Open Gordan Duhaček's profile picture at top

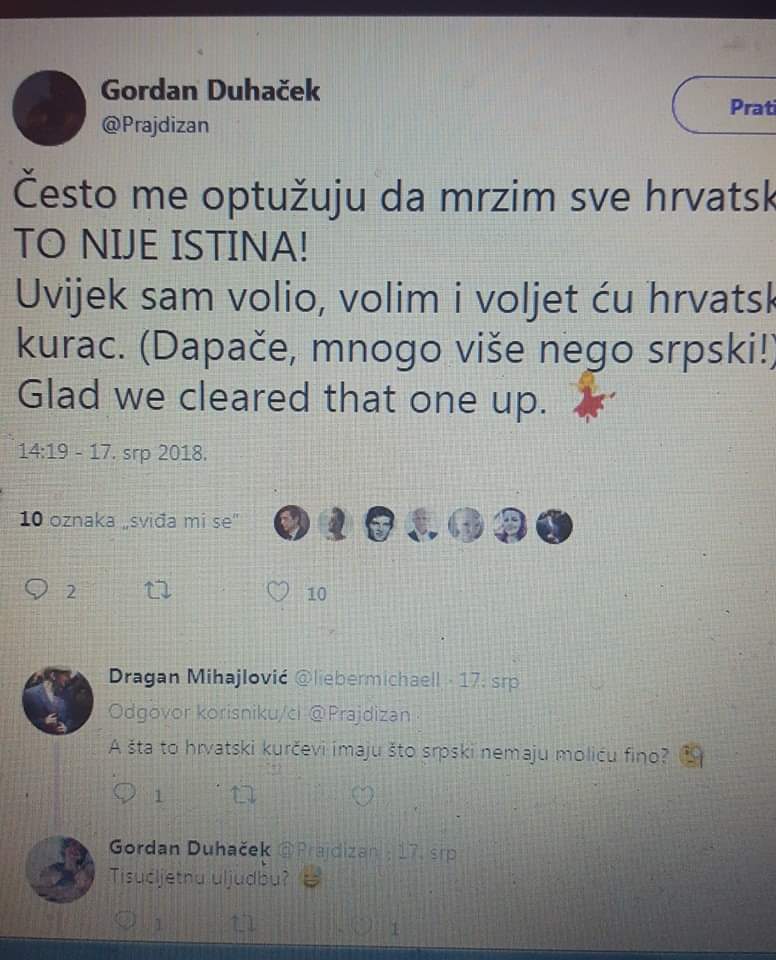[49, 108]
